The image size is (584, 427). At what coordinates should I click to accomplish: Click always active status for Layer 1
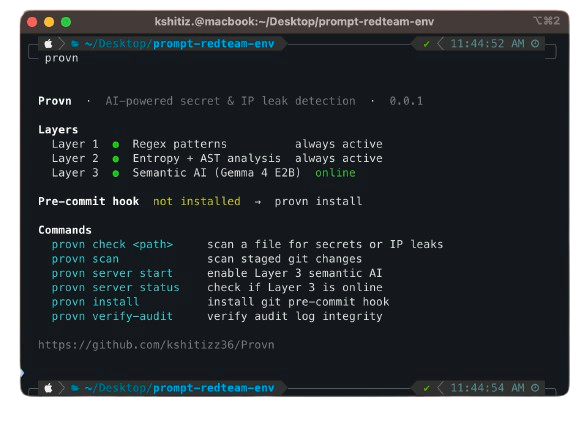(339, 144)
